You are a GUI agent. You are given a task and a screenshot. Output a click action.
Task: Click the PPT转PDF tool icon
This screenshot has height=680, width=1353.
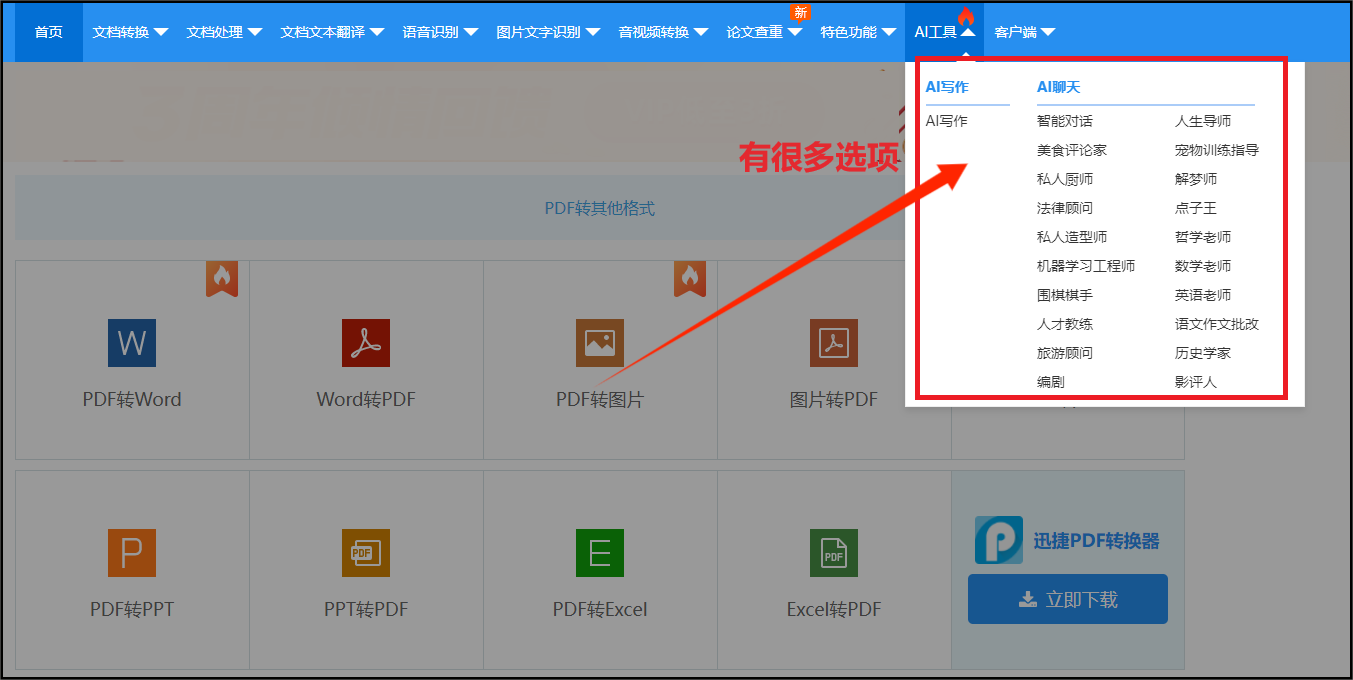pyautogui.click(x=365, y=553)
